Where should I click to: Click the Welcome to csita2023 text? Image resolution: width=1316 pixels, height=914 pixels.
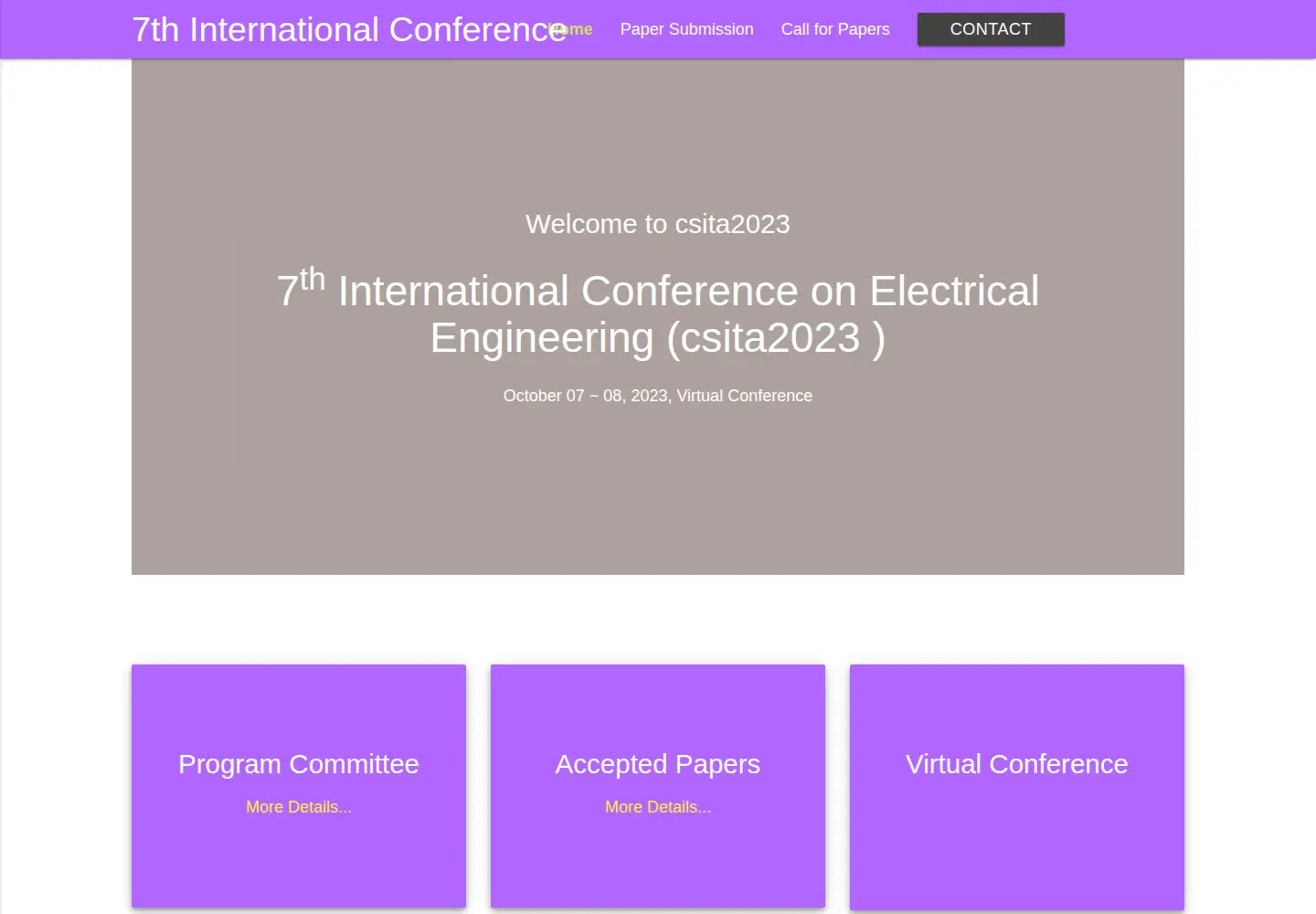[x=658, y=224]
